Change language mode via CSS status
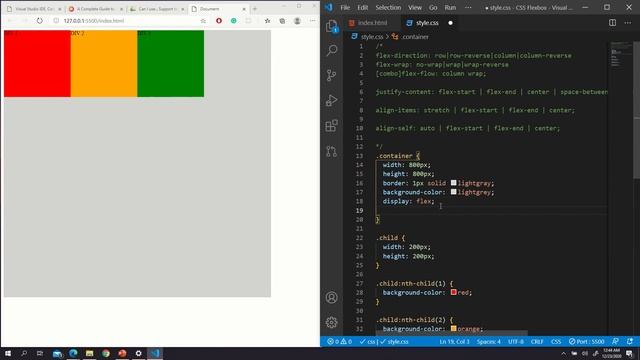640x360 pixels. point(556,342)
